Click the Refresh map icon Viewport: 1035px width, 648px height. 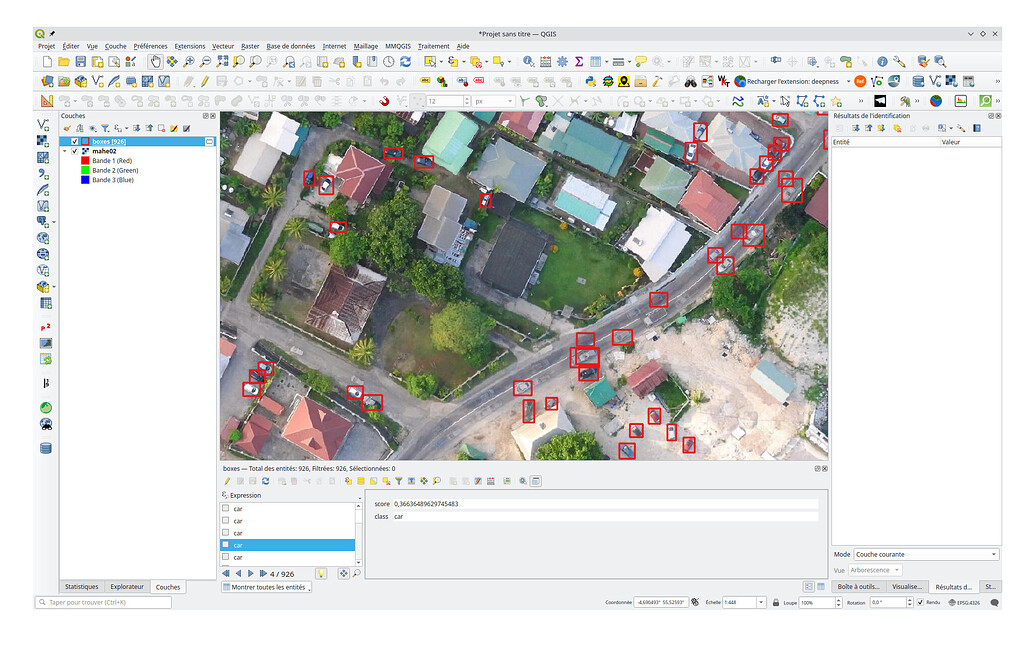[x=405, y=62]
